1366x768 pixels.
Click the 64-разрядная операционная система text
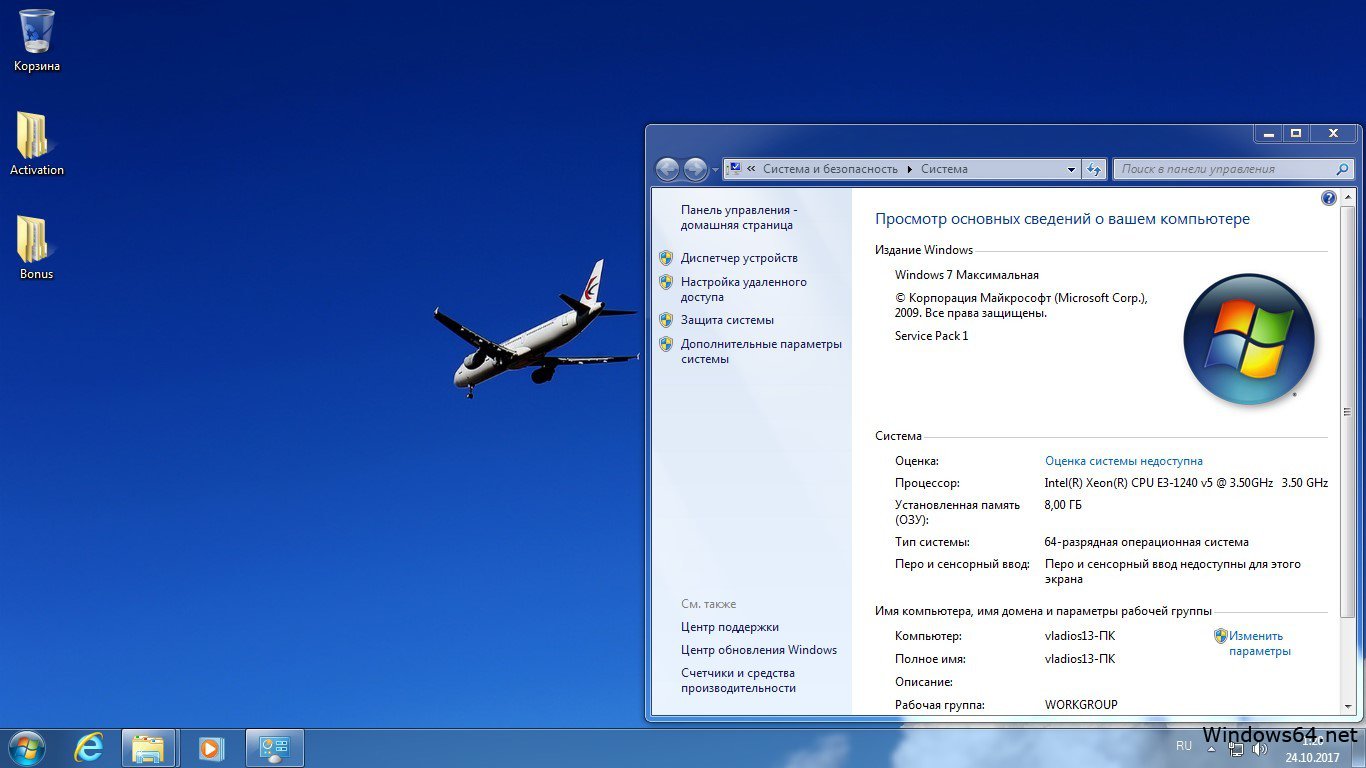tap(1147, 542)
